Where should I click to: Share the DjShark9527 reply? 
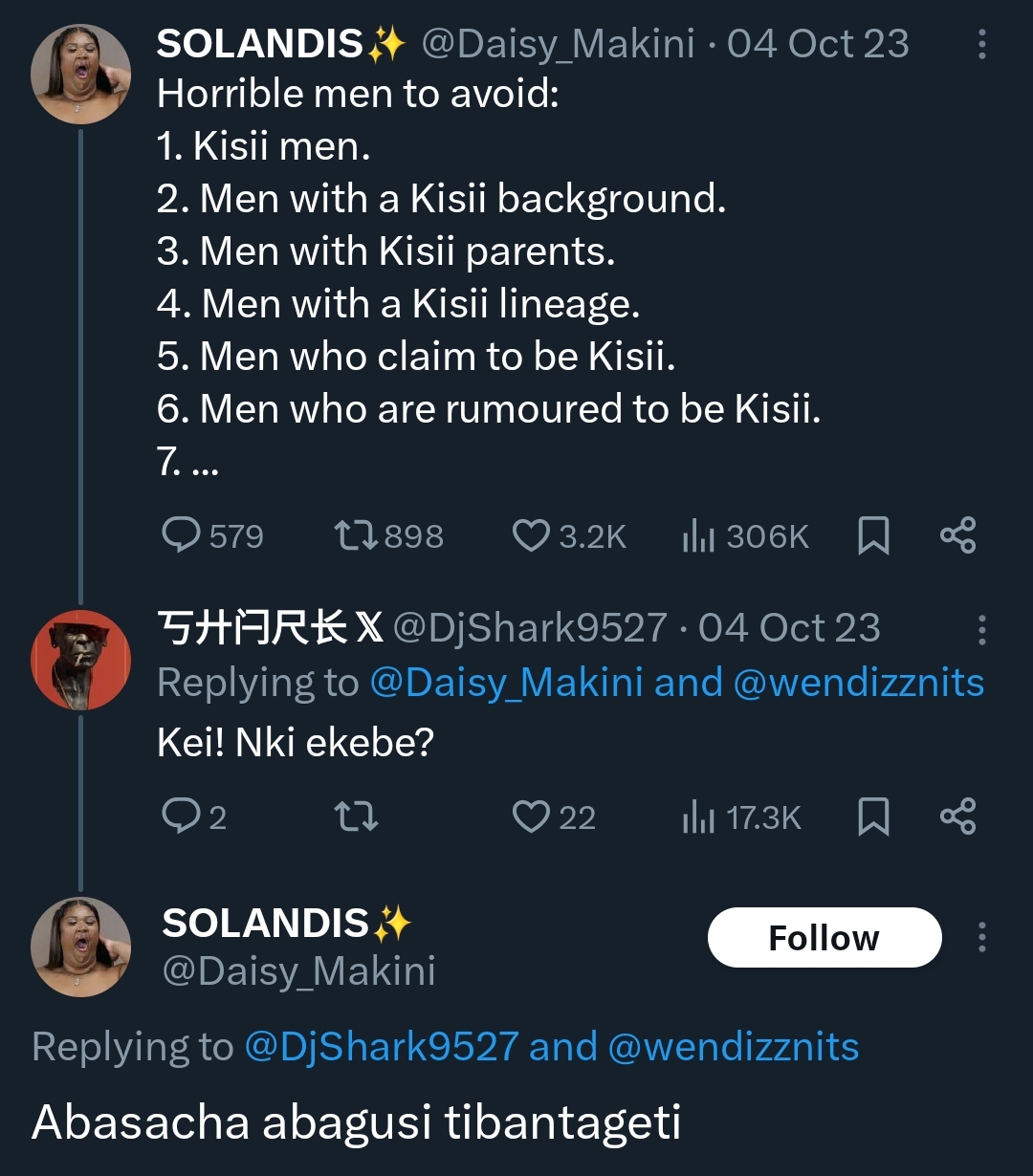957,817
